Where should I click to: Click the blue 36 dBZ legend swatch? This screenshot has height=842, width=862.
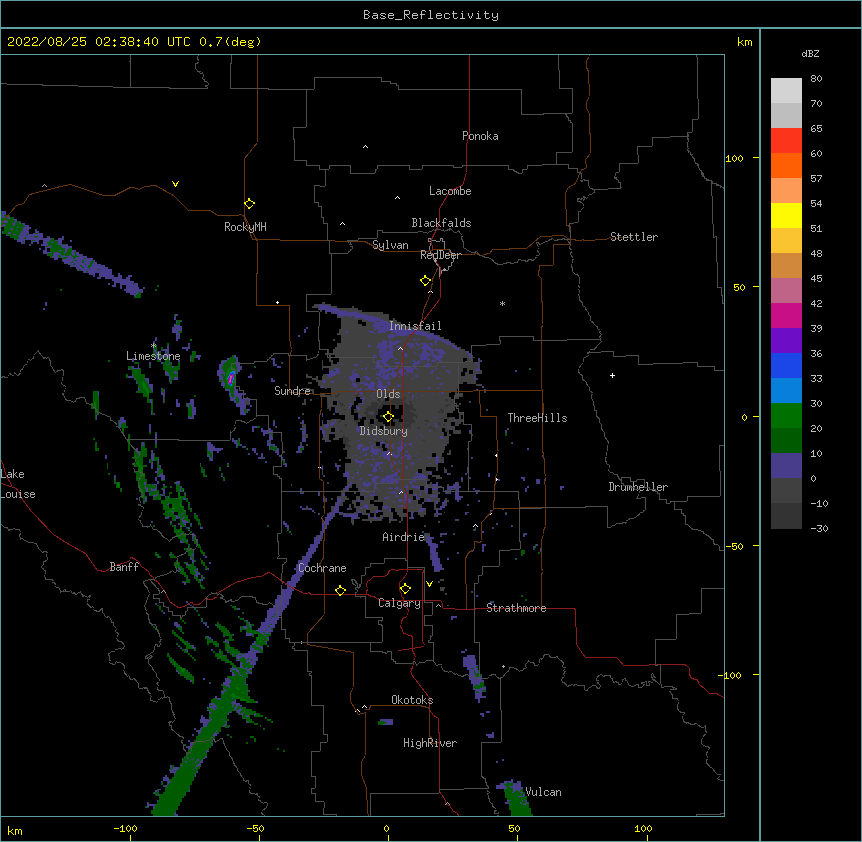[786, 365]
